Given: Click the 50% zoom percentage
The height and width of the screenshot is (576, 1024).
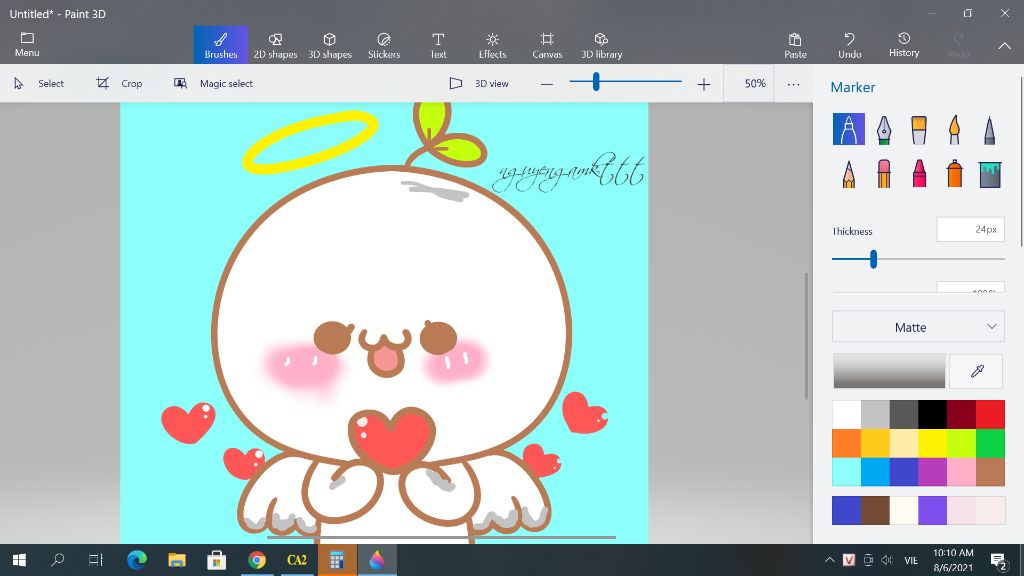Looking at the screenshot, I should pyautogui.click(x=755, y=84).
